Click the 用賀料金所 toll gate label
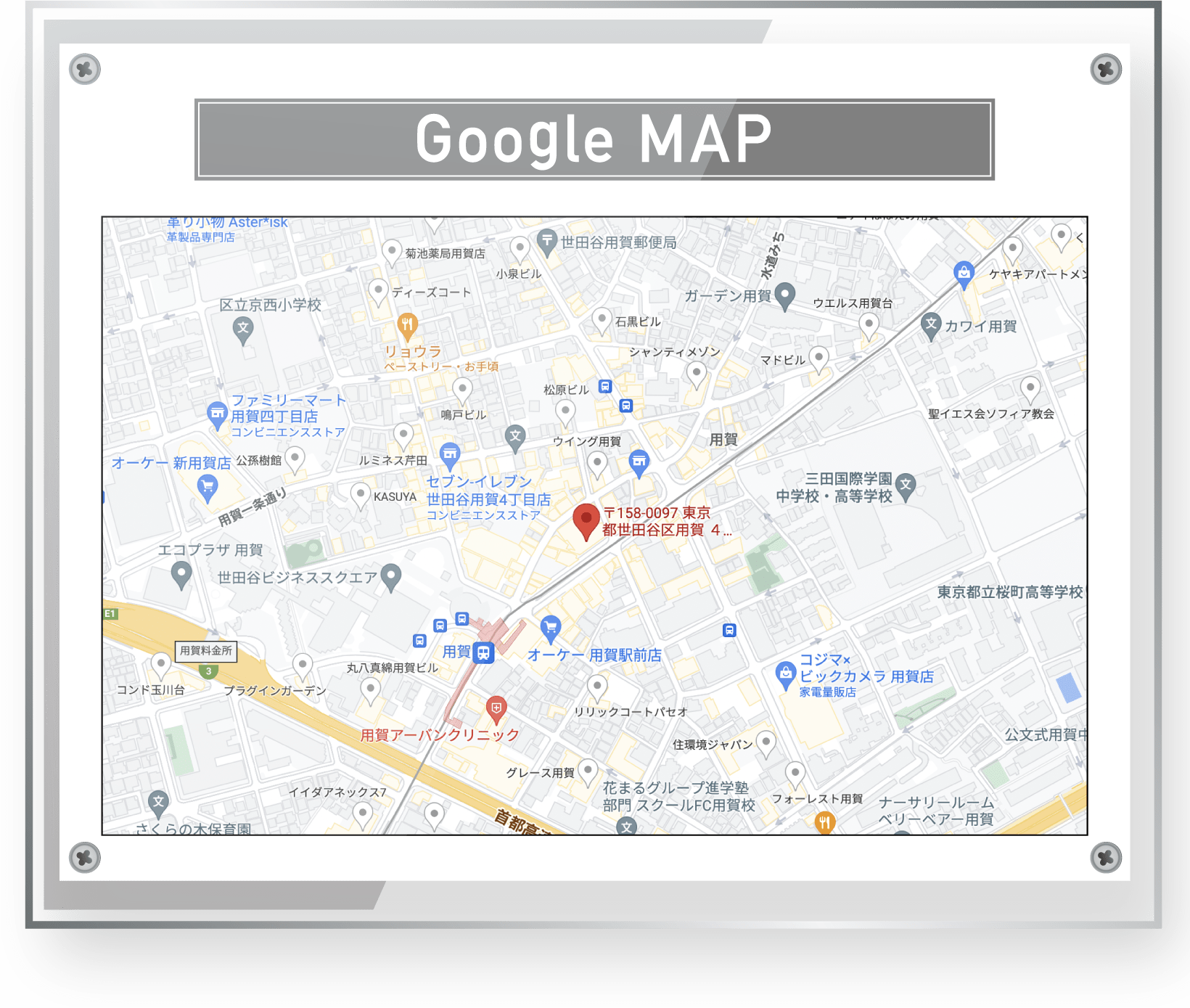 click(206, 651)
